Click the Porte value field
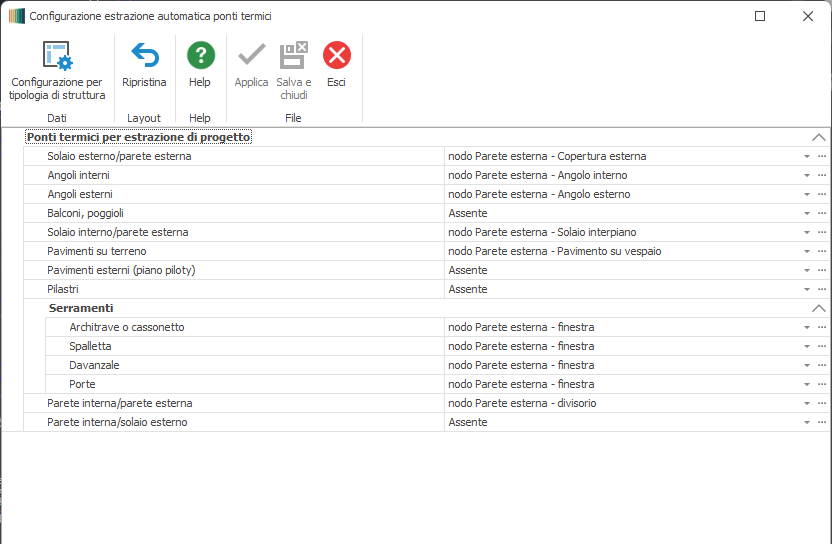Image resolution: width=832 pixels, height=544 pixels. pos(620,384)
